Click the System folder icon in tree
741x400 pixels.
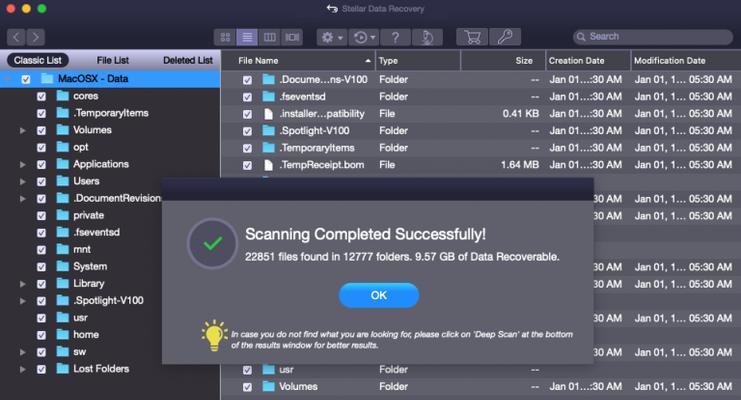coord(62,266)
